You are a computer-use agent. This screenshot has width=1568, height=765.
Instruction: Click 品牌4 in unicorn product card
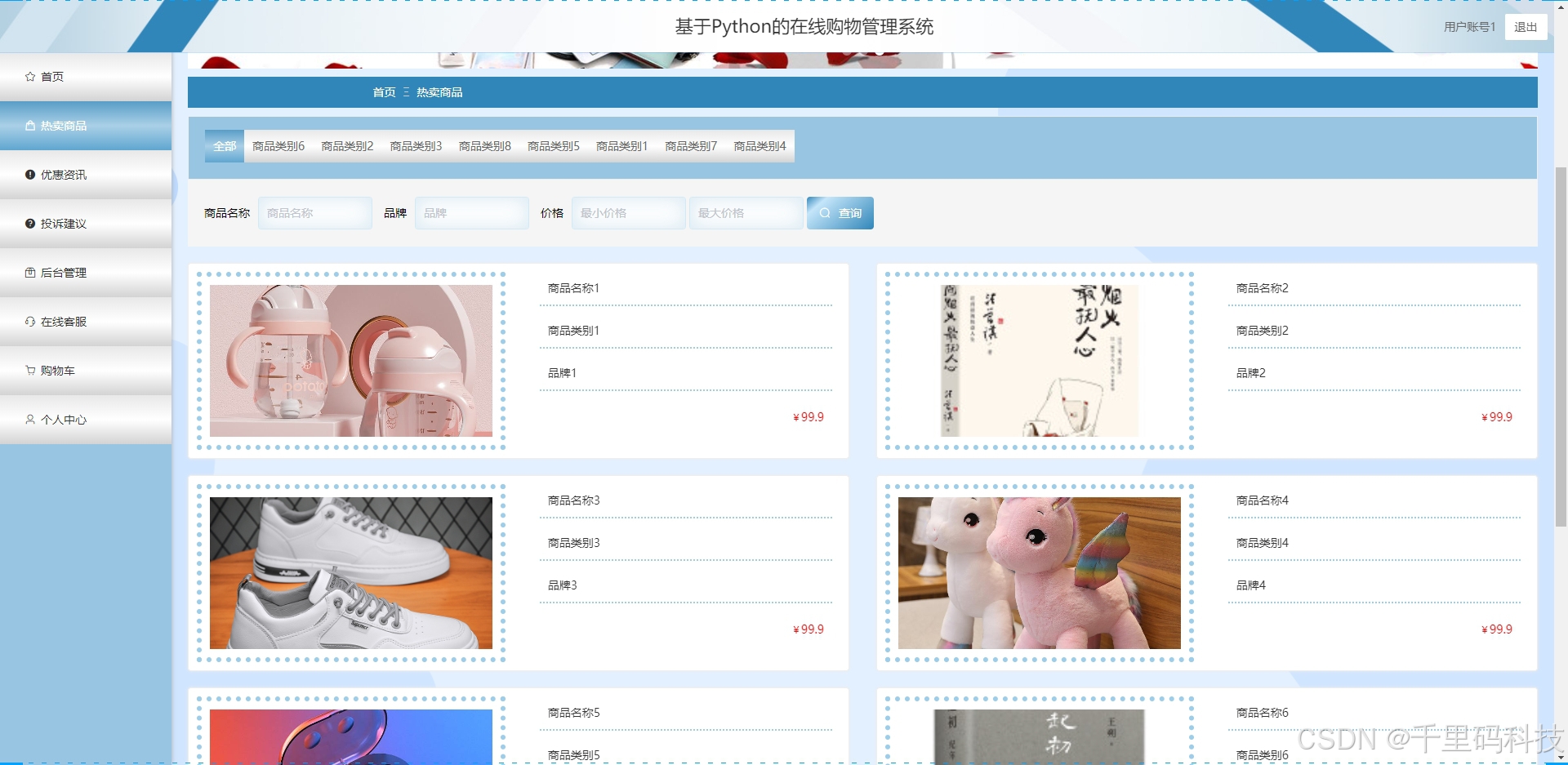(x=1250, y=585)
